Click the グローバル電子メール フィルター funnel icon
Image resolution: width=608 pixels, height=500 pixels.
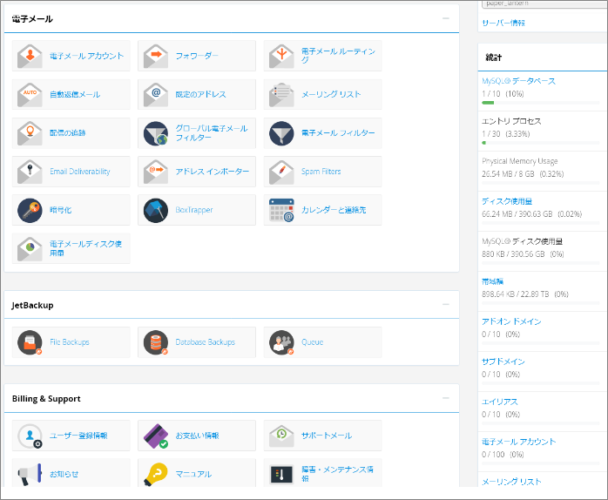(156, 133)
